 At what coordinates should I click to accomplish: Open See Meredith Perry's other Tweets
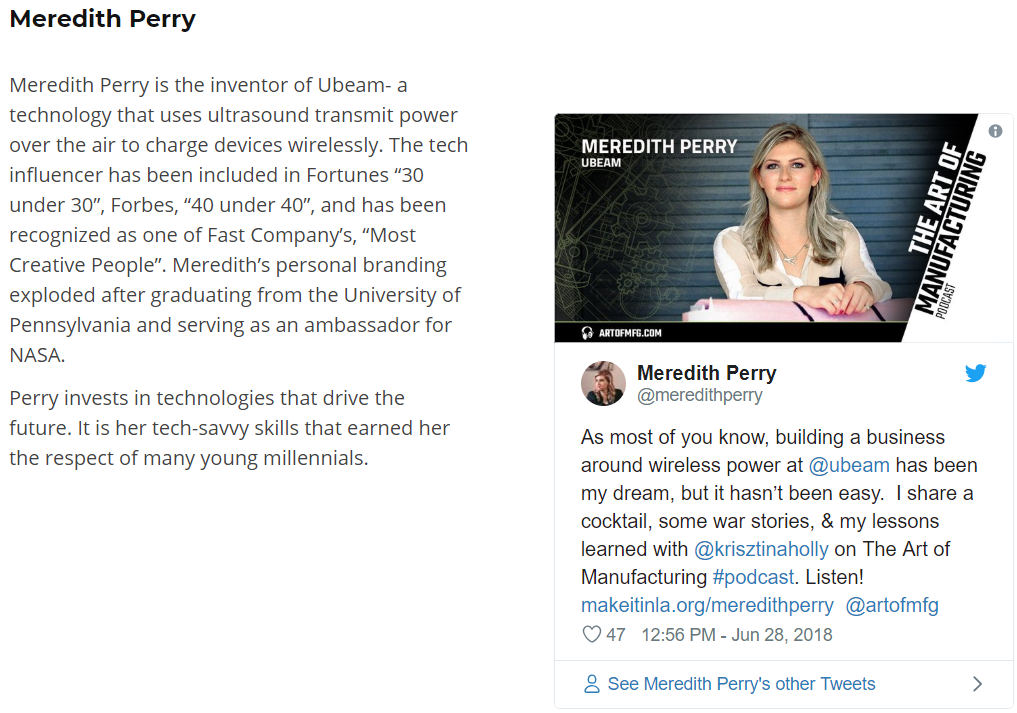point(741,684)
